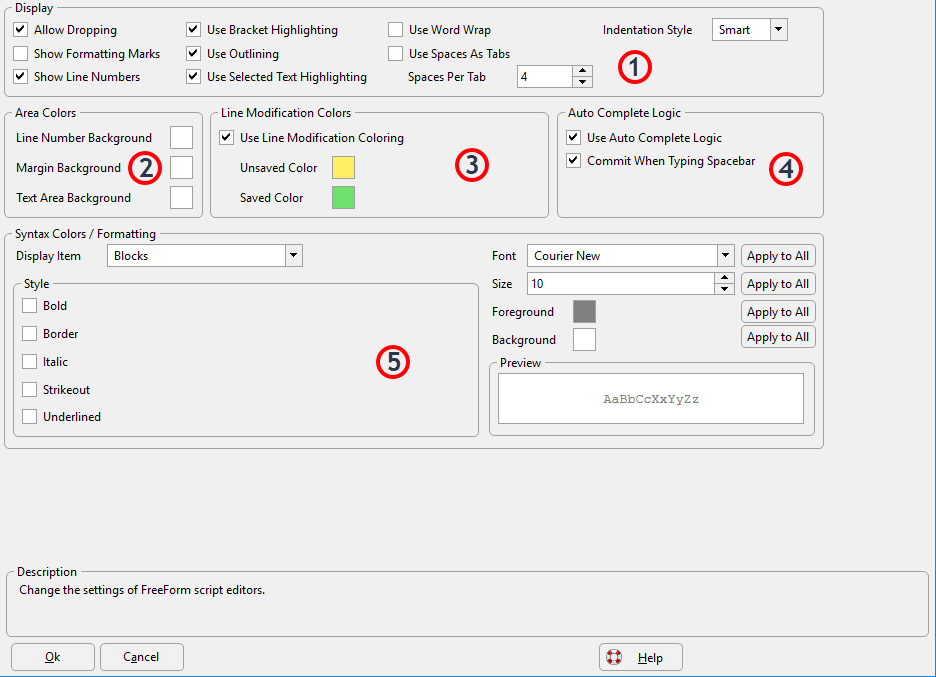The height and width of the screenshot is (677, 936).
Task: Open the syntax Background color swatch
Action: coord(584,339)
